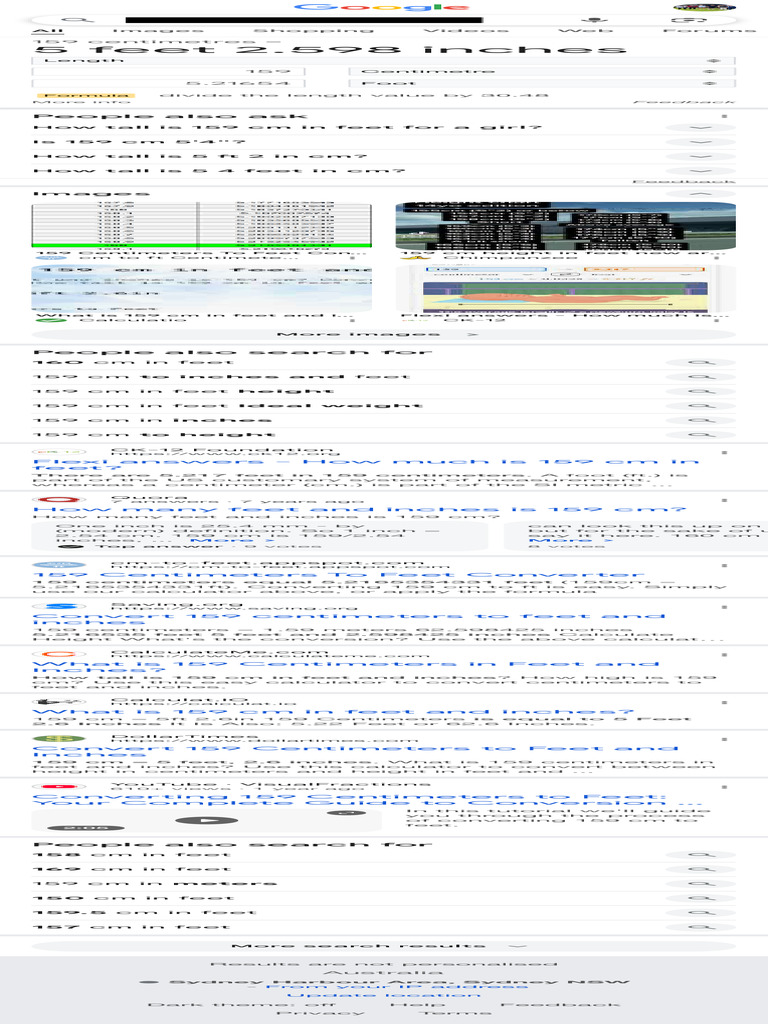The height and width of the screenshot is (1024, 768).
Task: Click the 5.21654 result field
Action: coord(168,84)
